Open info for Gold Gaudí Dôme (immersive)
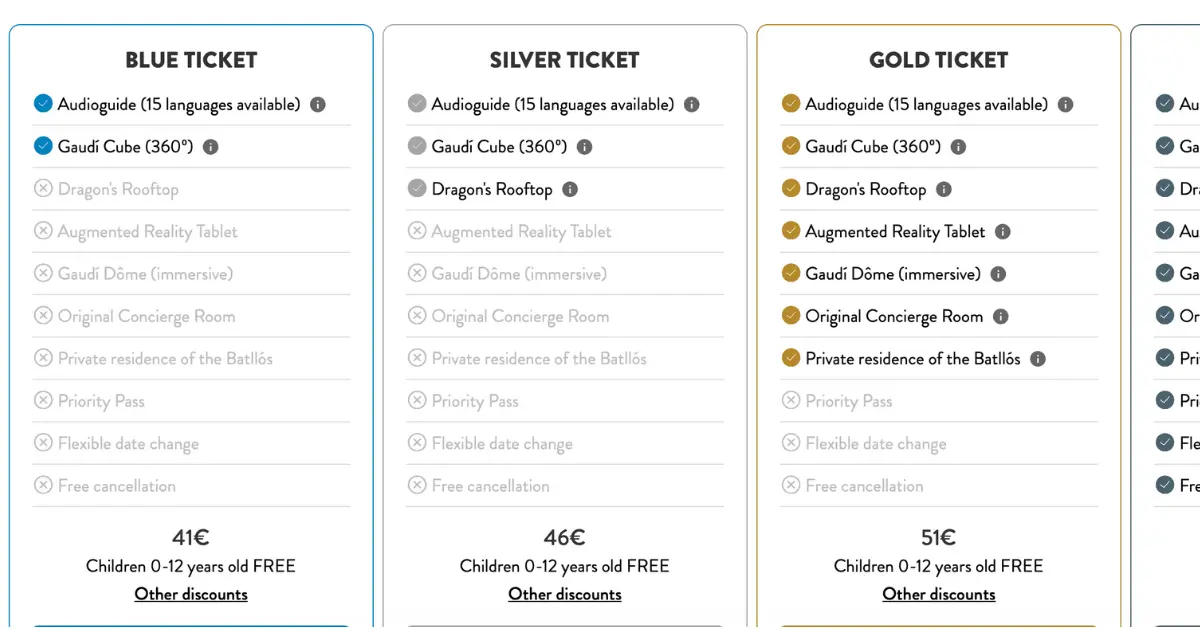This screenshot has width=1200, height=630. (998, 274)
